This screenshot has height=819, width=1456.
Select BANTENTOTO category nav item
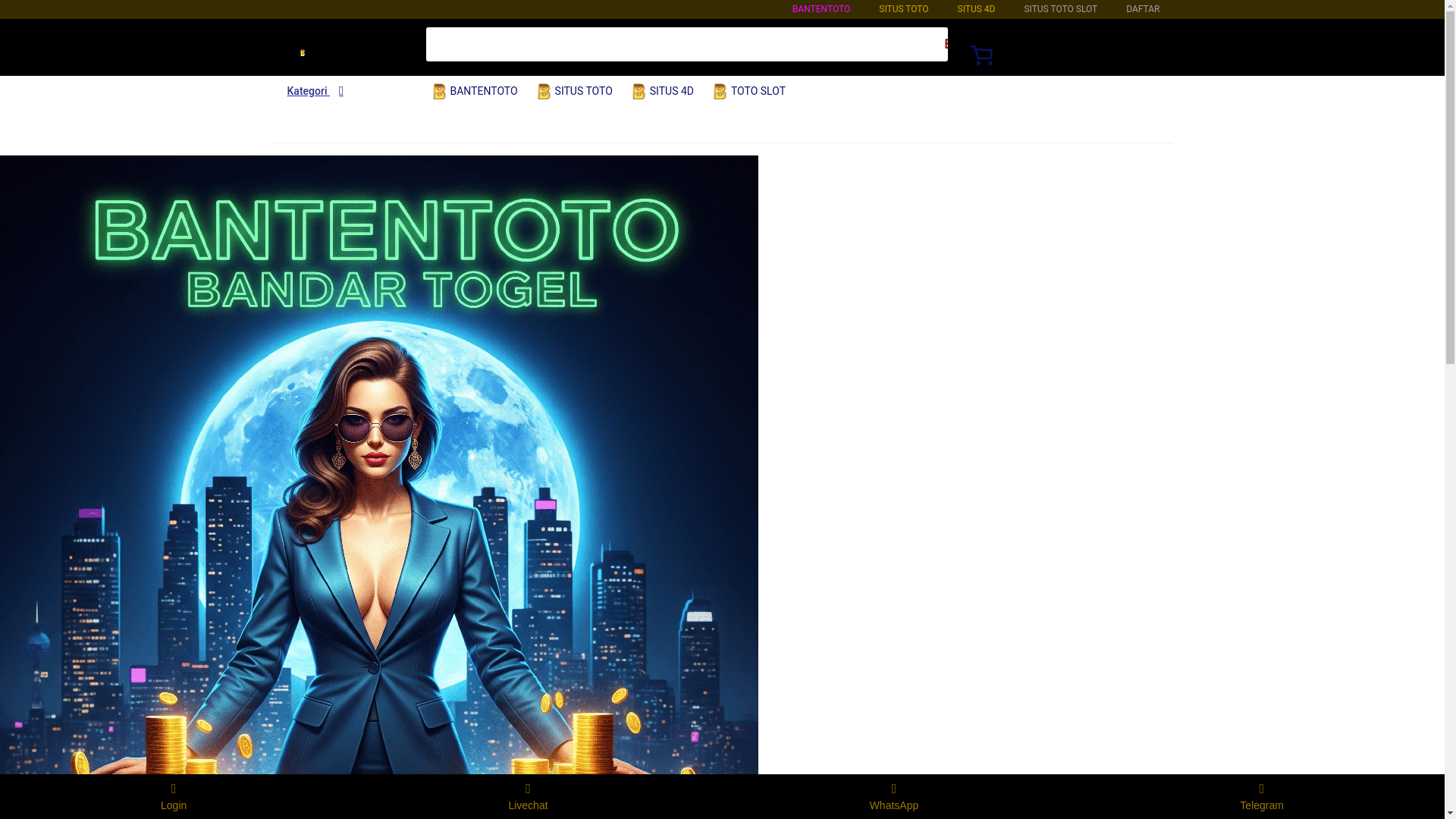coord(475,91)
